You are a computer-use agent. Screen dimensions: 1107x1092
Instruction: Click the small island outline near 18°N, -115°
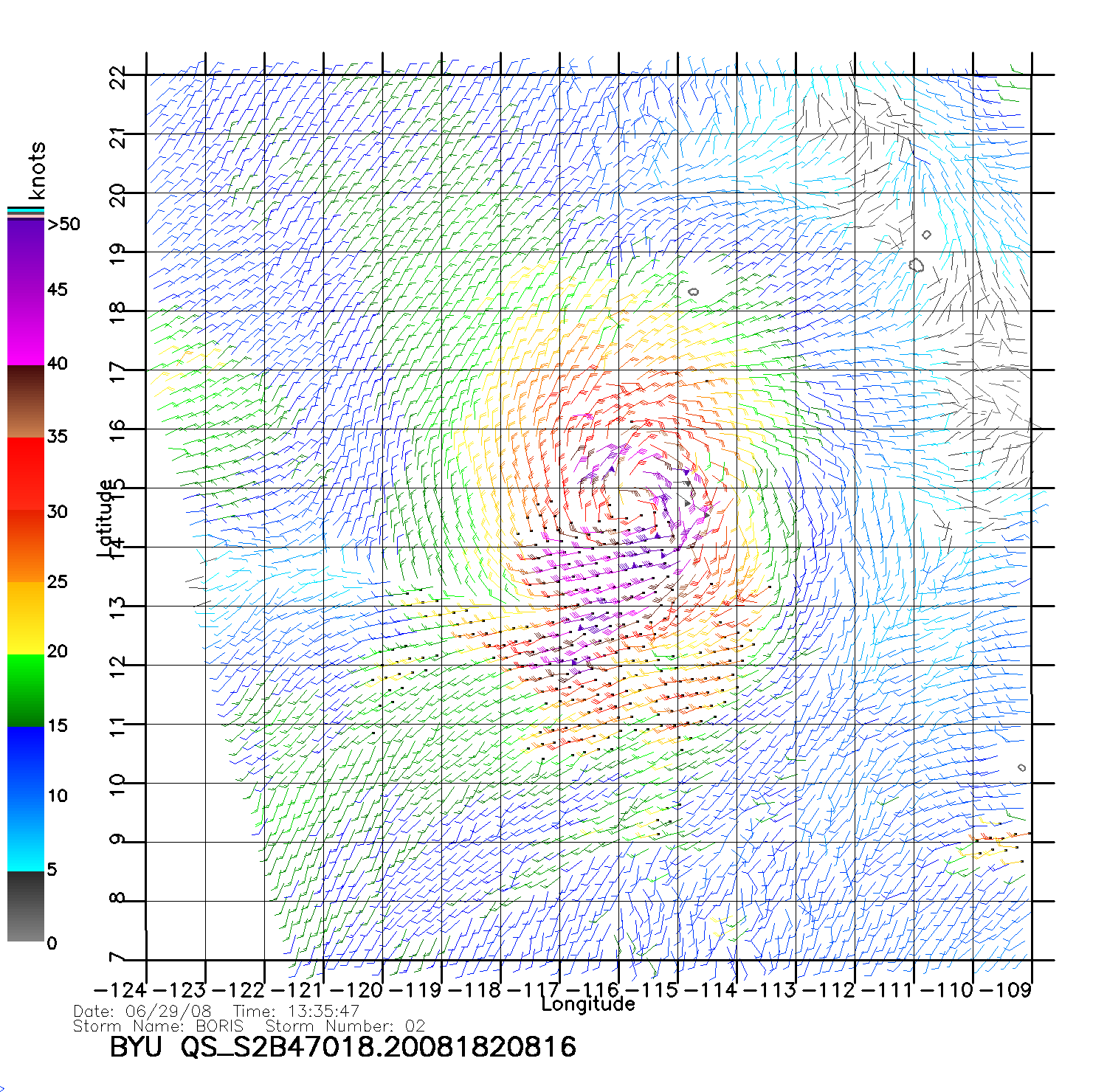pyautogui.click(x=694, y=292)
